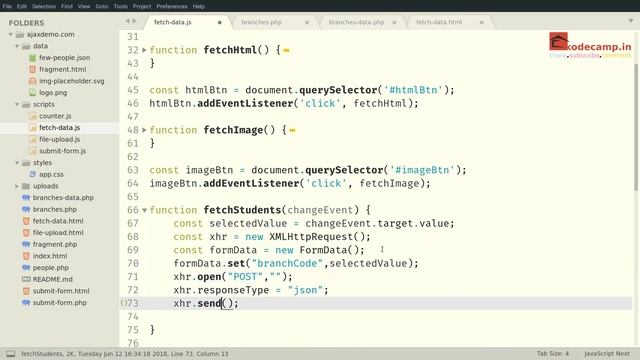Open the Find menu
The image size is (640, 360).
(x=67, y=6)
